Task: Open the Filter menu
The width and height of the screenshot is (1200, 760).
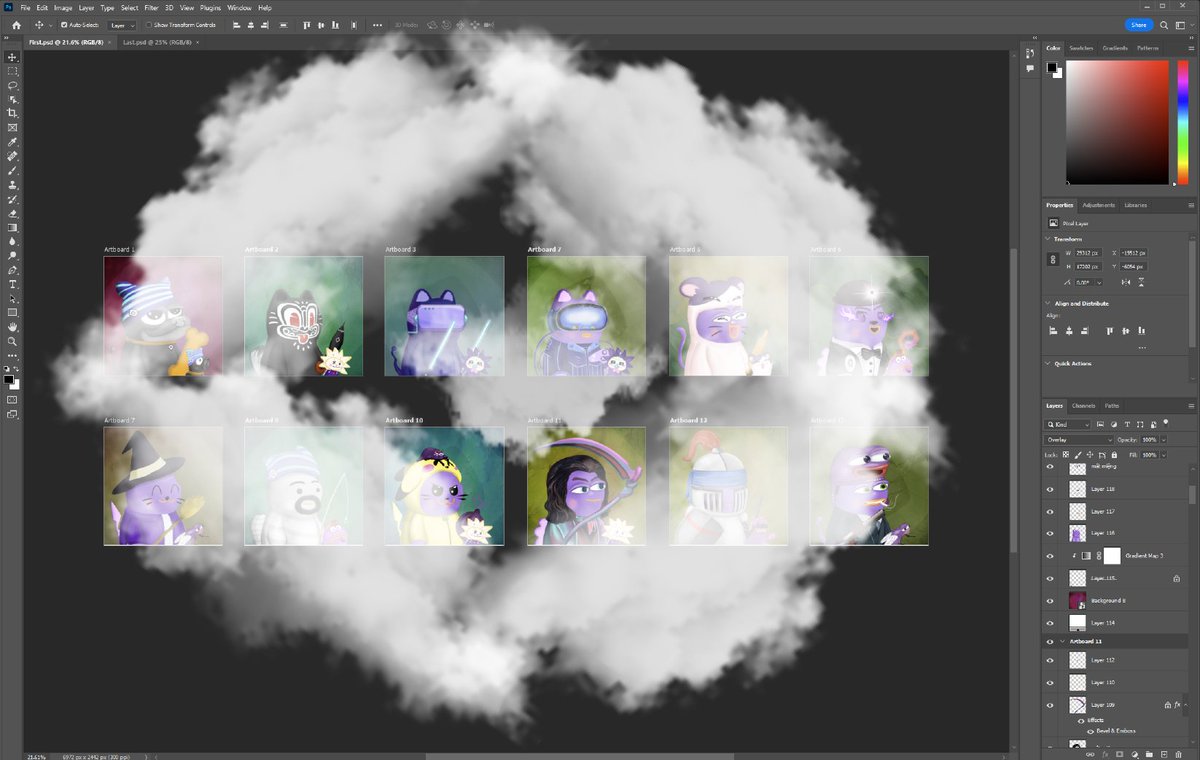Action: click(151, 7)
